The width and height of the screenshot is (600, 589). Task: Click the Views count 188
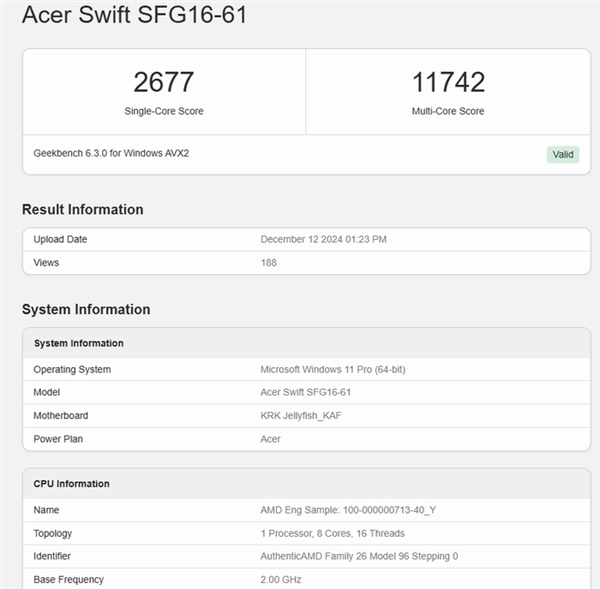268,262
